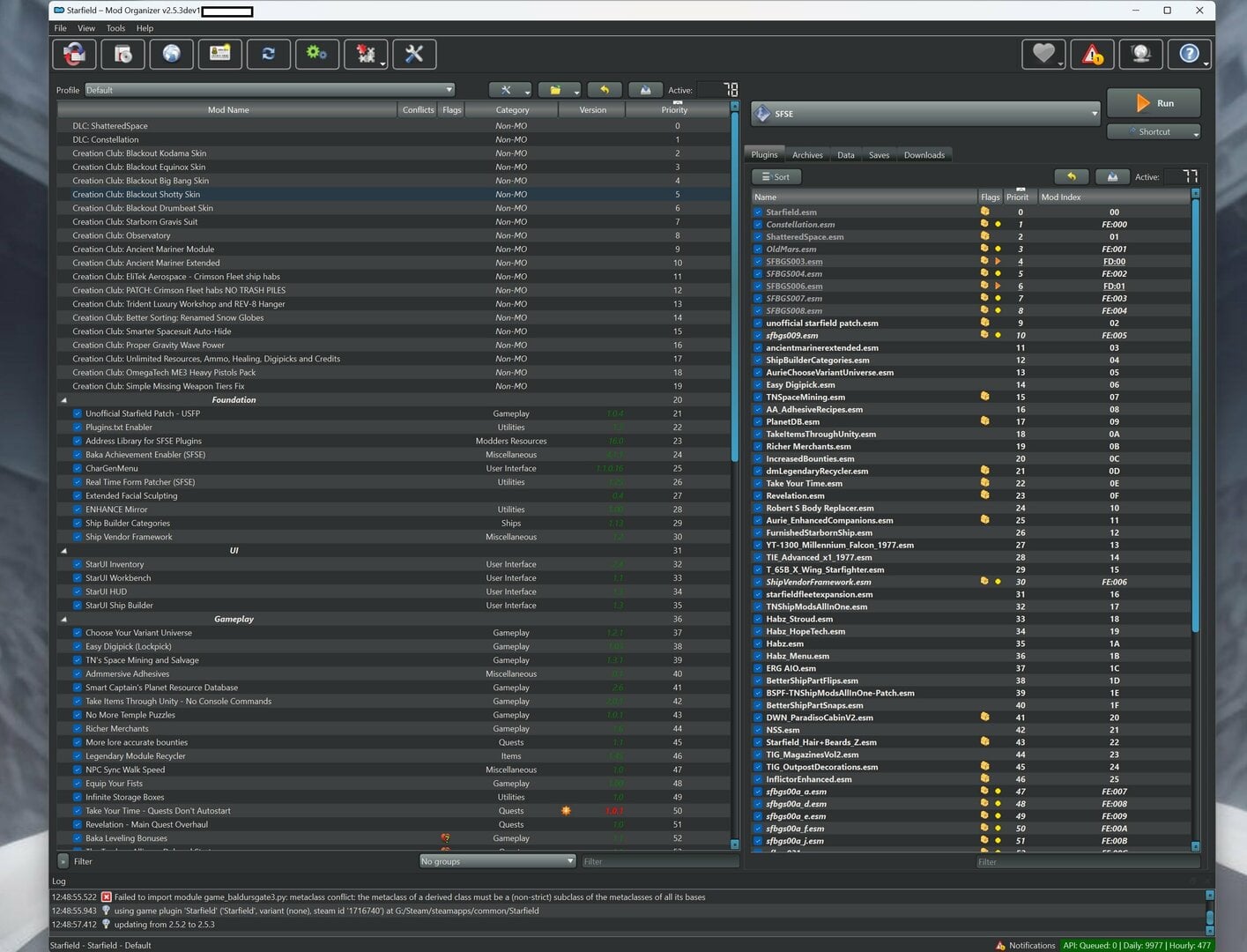Image resolution: width=1247 pixels, height=952 pixels.
Task: Click the status bar Notifications warning icon
Action: [1000, 946]
